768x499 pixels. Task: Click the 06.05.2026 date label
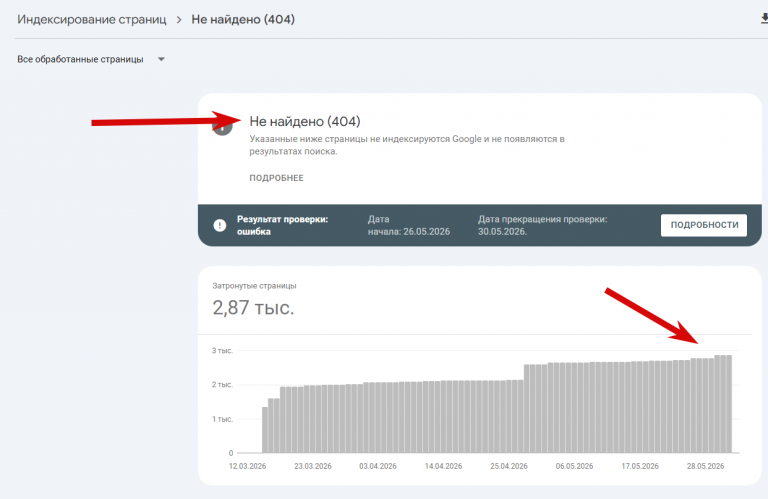pyautogui.click(x=574, y=466)
